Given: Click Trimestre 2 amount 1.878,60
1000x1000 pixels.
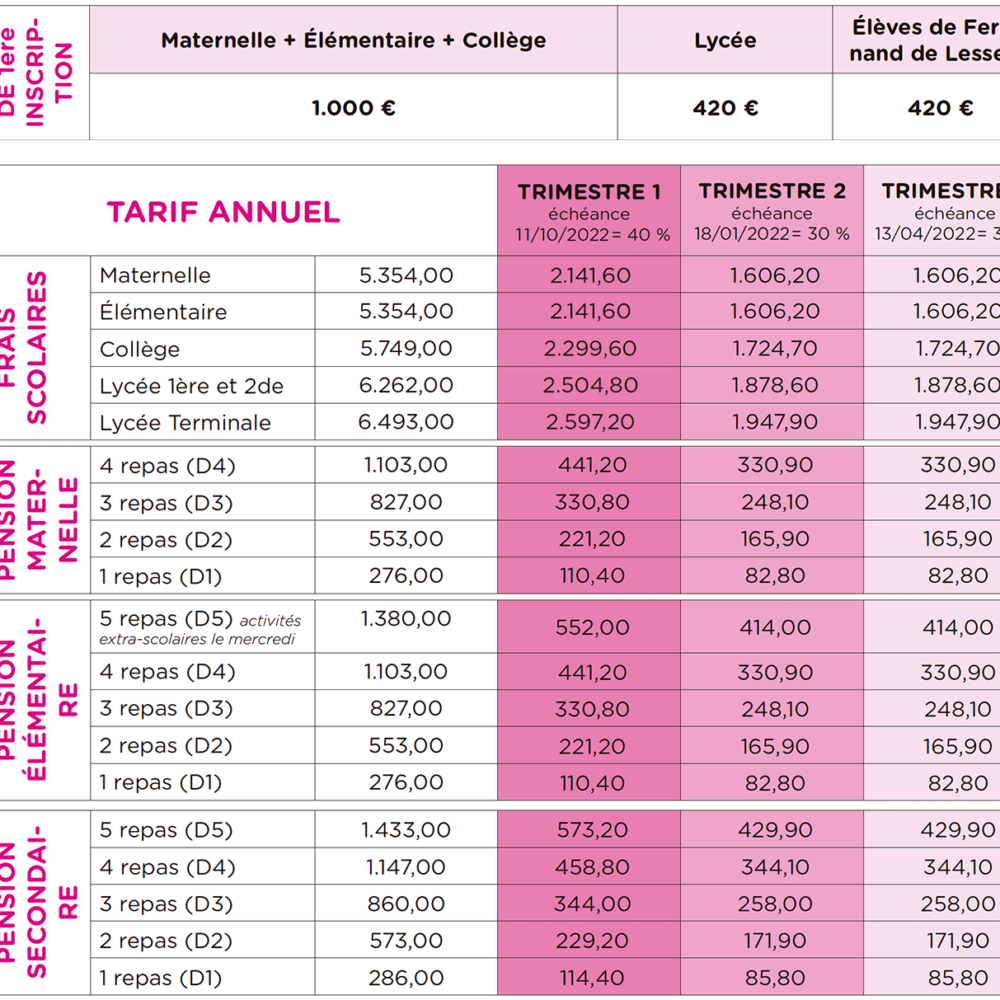Looking at the screenshot, I should tap(771, 386).
